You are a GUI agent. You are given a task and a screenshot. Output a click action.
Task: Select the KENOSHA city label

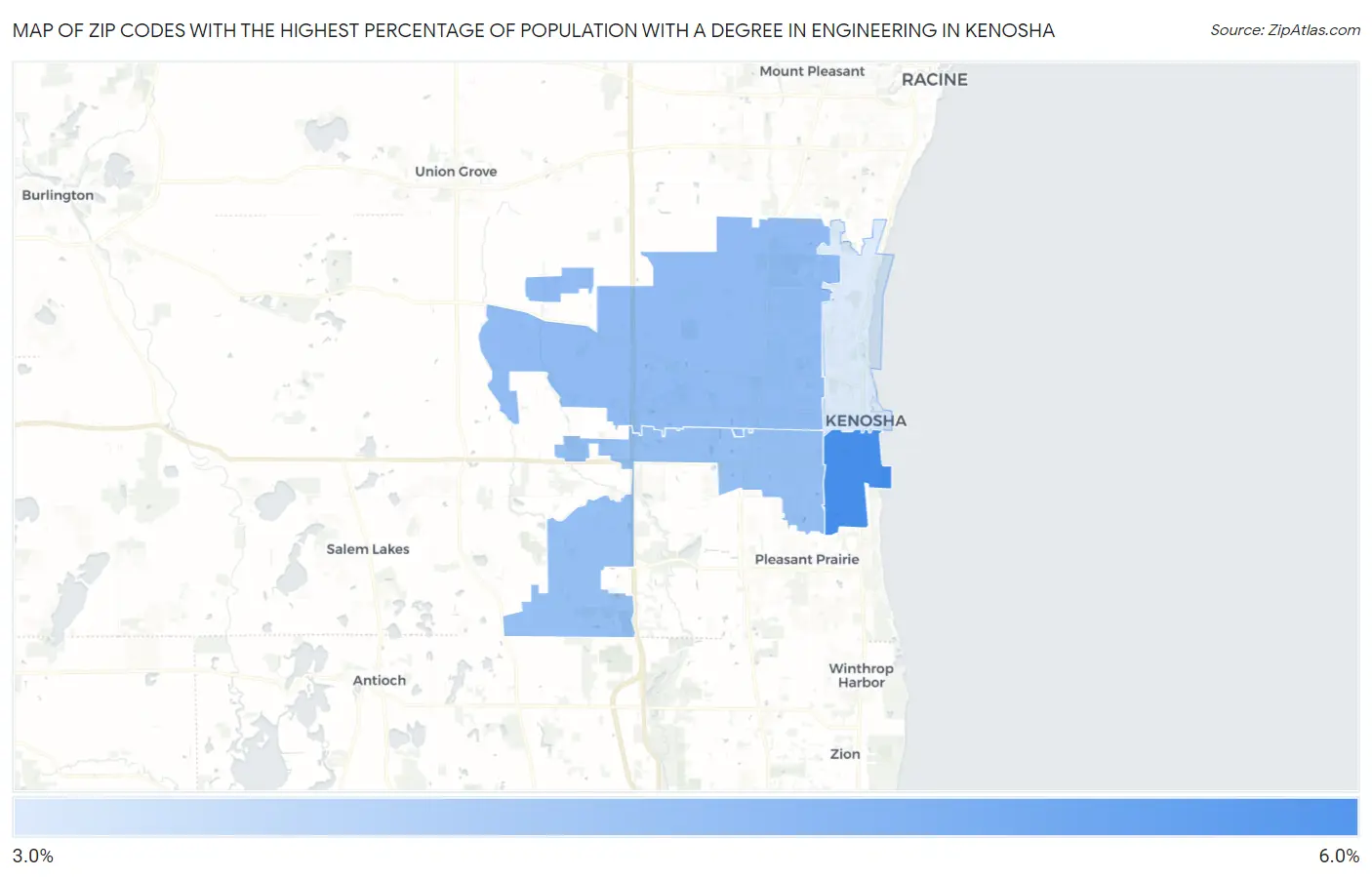click(866, 420)
